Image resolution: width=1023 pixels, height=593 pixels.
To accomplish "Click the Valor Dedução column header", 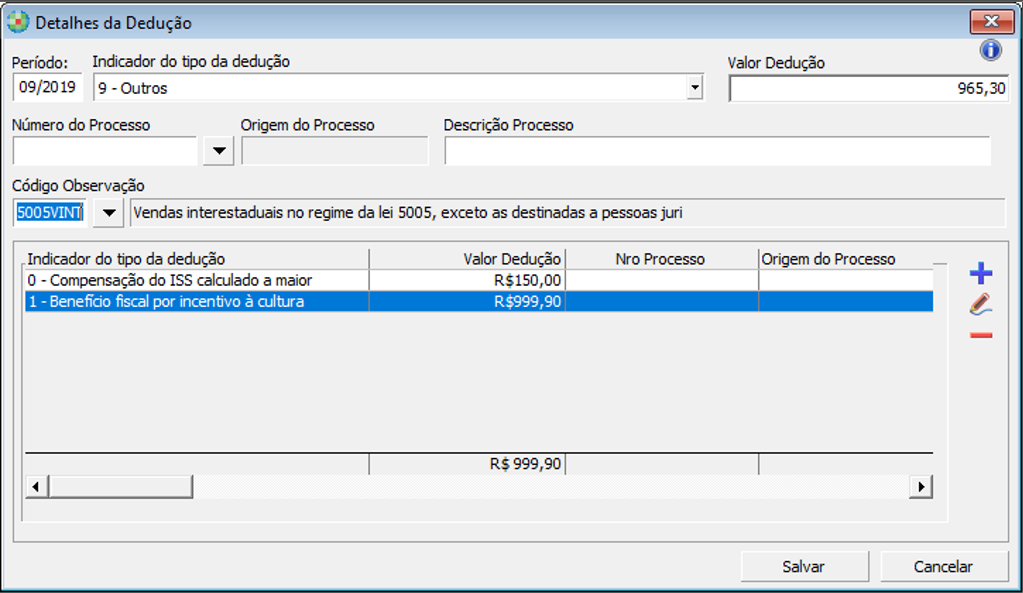I will coord(466,259).
